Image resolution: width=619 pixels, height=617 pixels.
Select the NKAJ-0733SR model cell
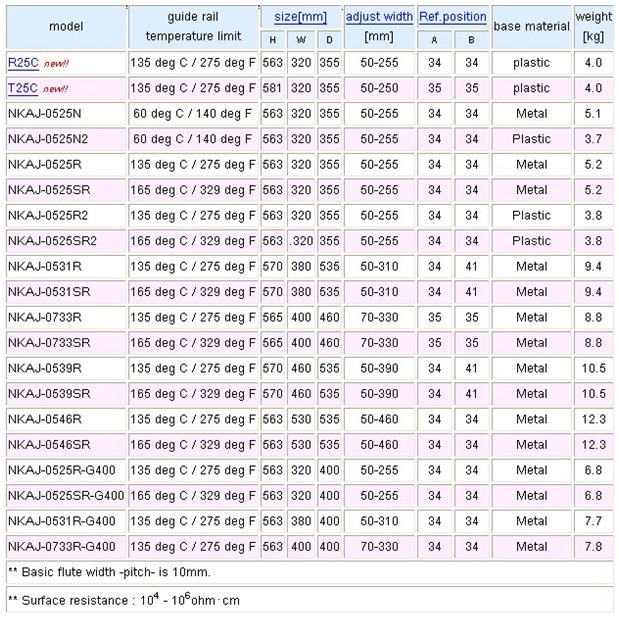pos(66,343)
